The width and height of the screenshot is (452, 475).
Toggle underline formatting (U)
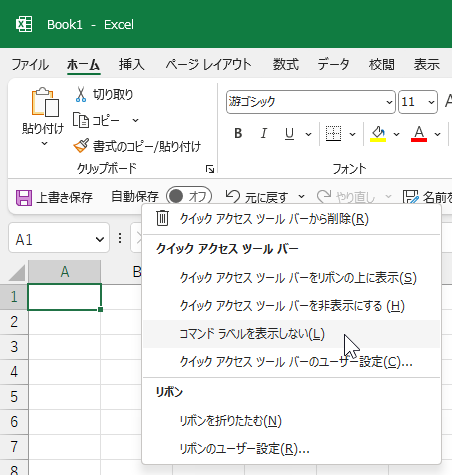point(289,133)
